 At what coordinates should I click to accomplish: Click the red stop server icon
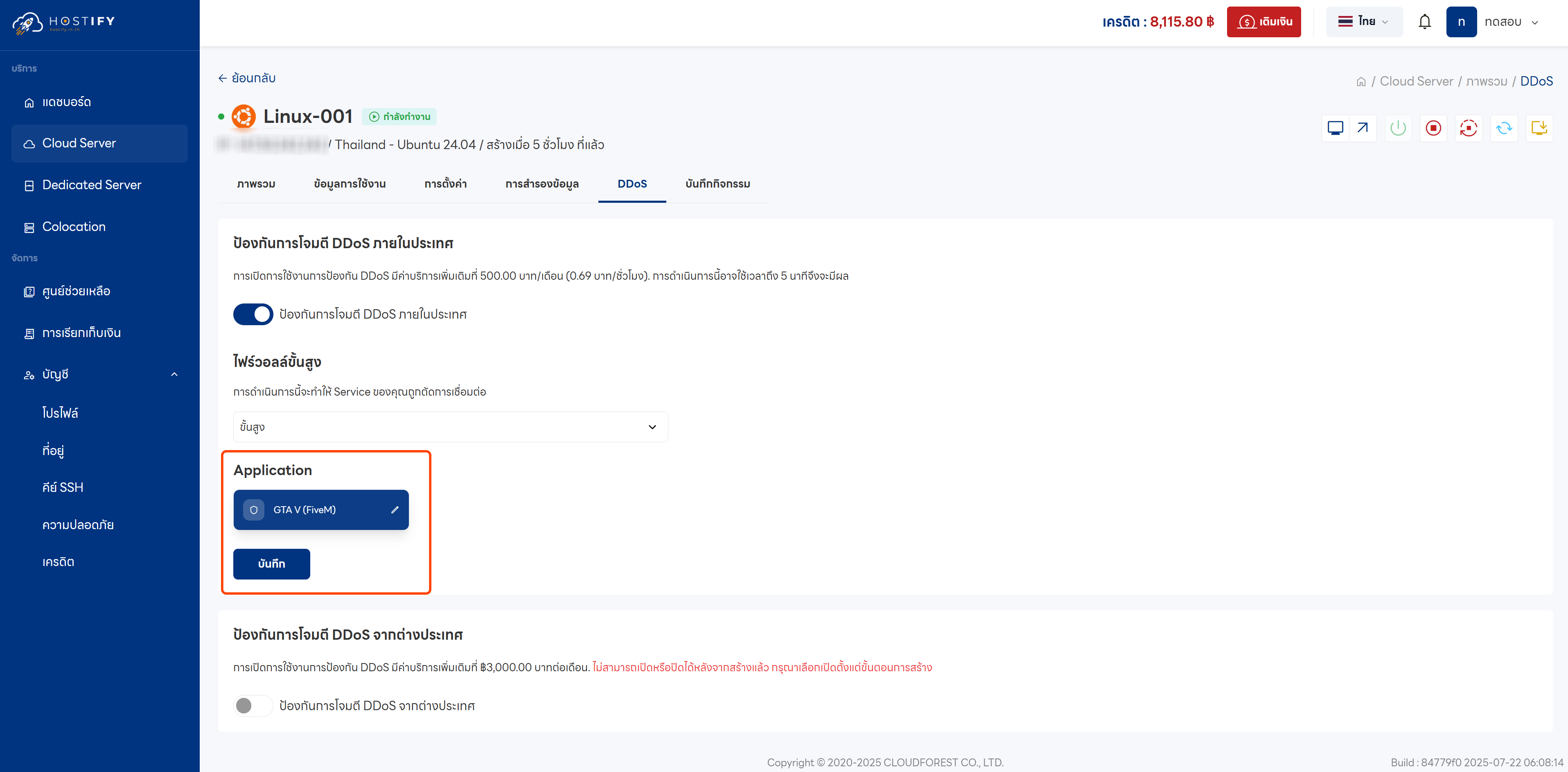tap(1433, 128)
